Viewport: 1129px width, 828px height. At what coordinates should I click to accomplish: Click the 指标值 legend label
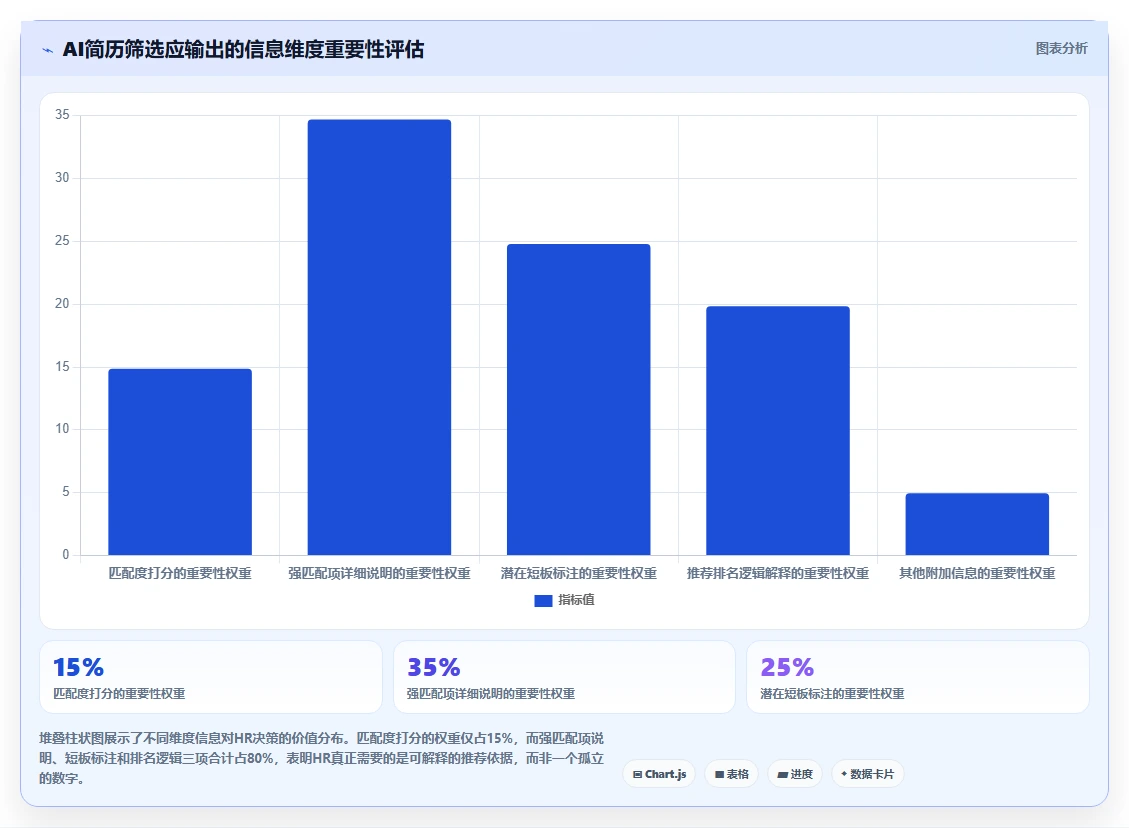click(576, 600)
